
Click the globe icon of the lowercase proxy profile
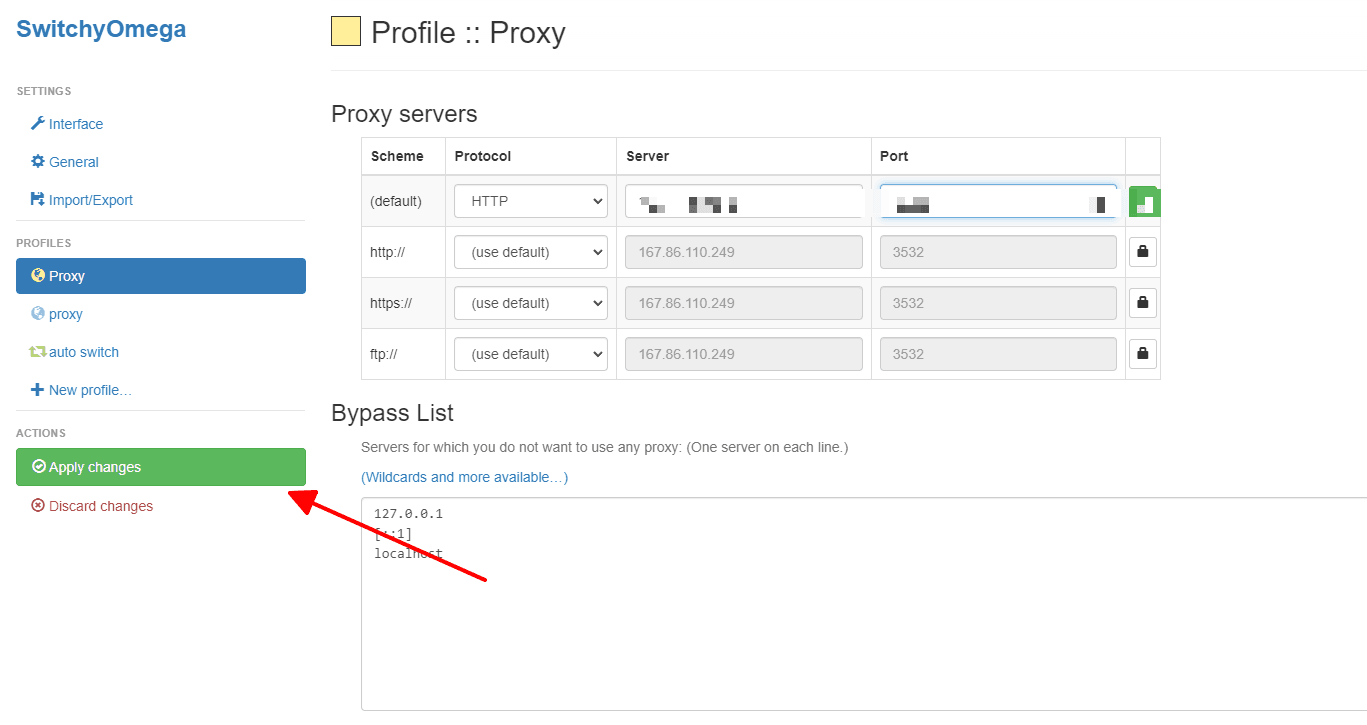click(x=38, y=314)
